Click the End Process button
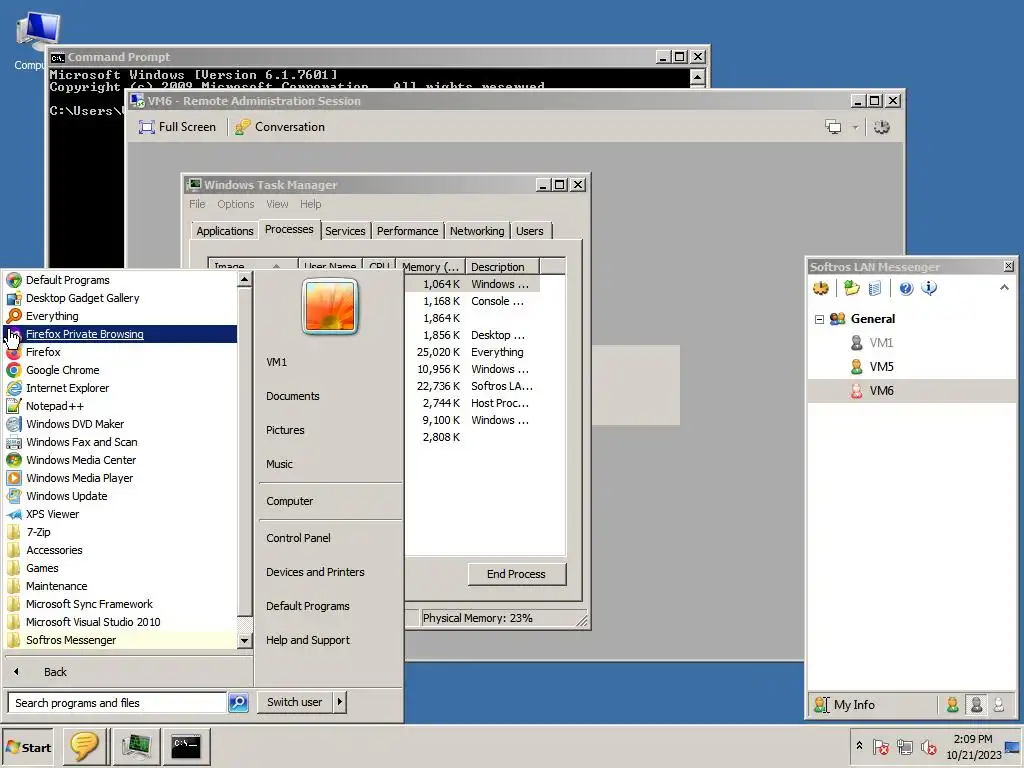The height and width of the screenshot is (768, 1024). [517, 574]
